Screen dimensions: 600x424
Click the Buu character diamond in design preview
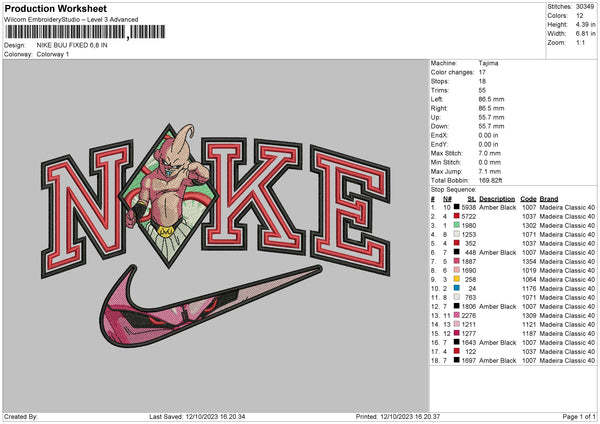[168, 195]
